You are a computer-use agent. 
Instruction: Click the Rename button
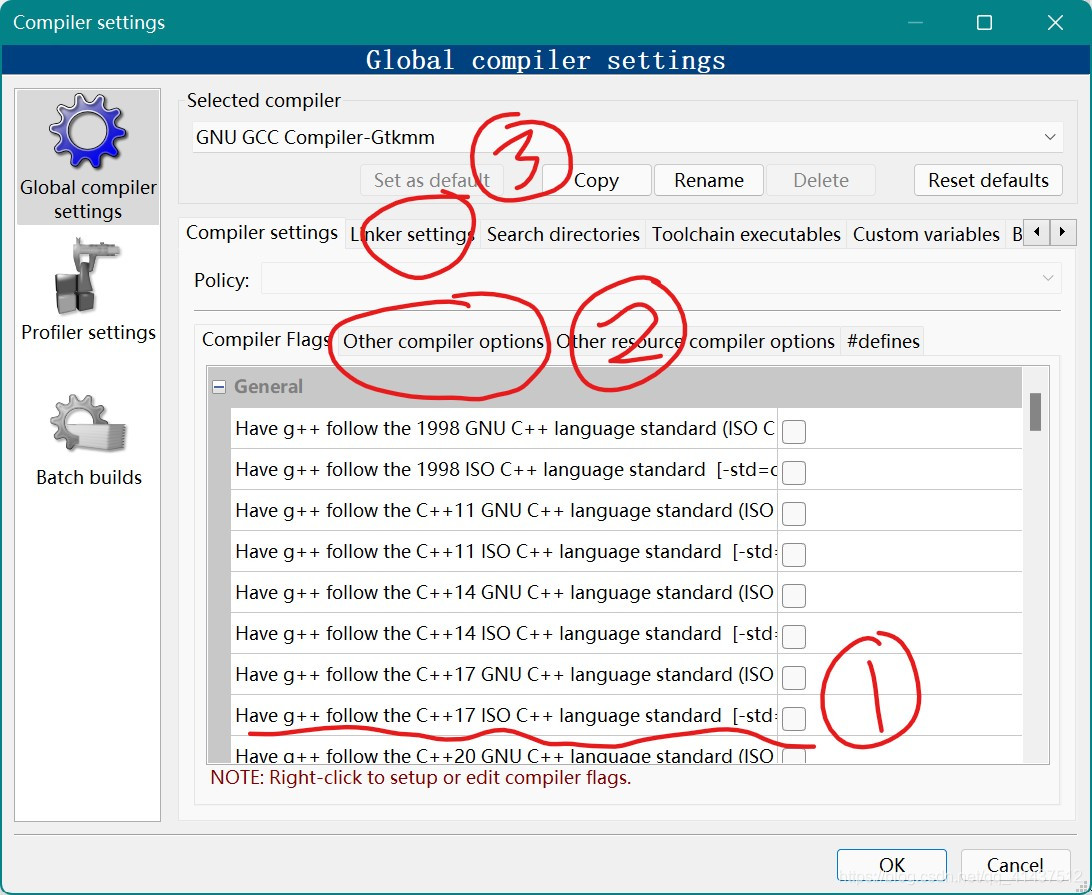tap(709, 180)
